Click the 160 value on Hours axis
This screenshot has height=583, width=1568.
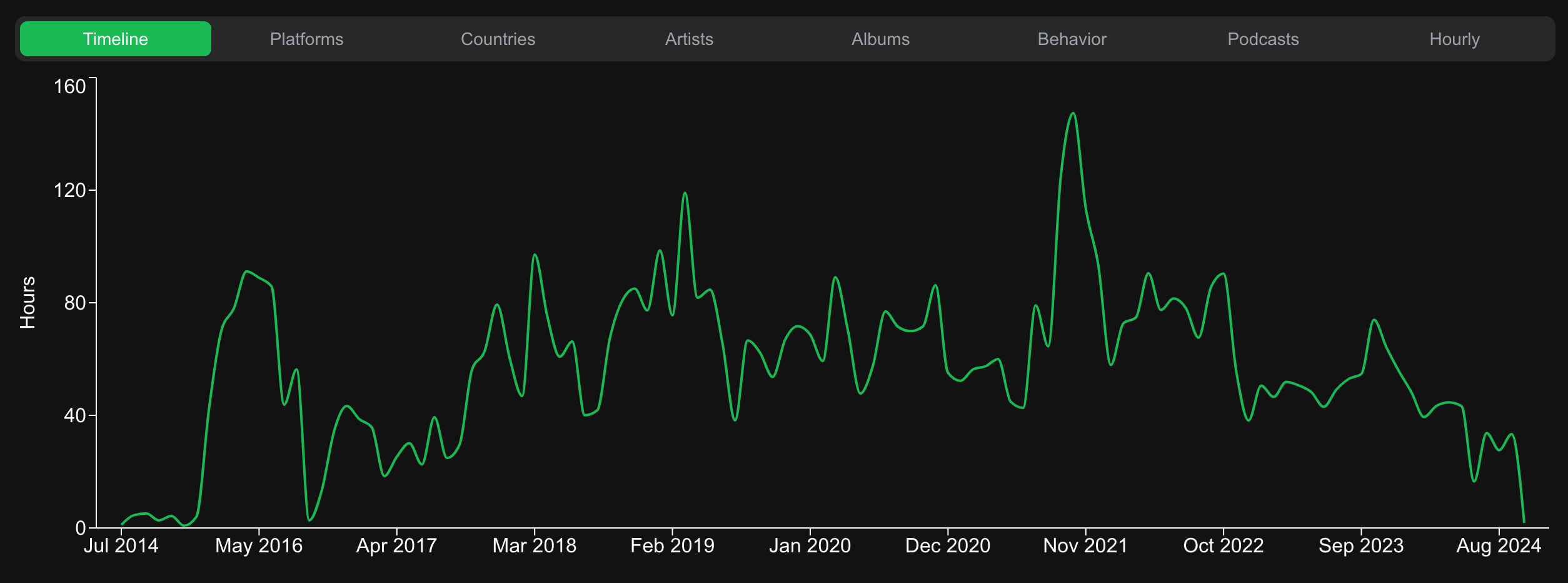70,86
